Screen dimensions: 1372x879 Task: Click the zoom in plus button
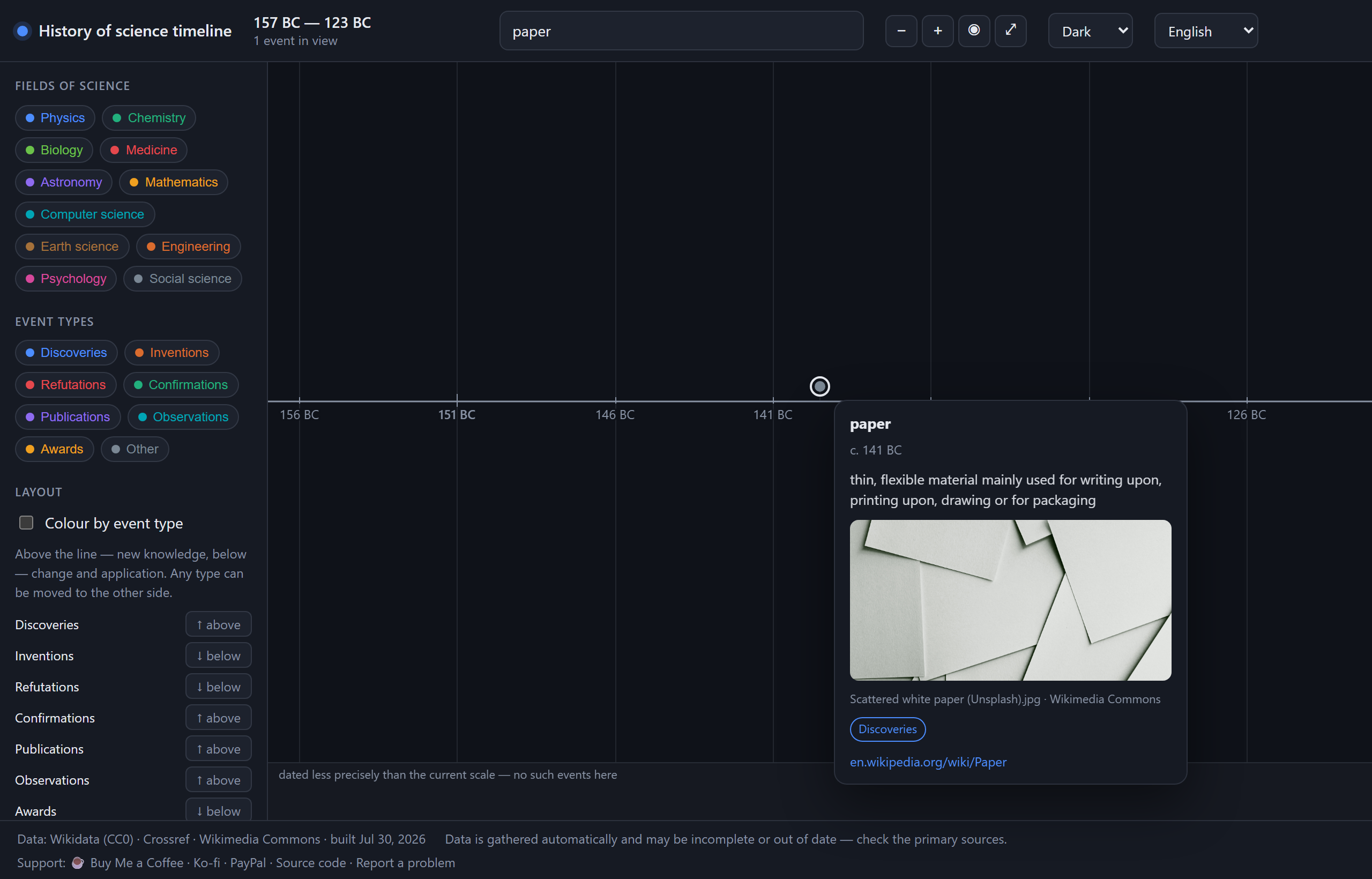point(937,31)
